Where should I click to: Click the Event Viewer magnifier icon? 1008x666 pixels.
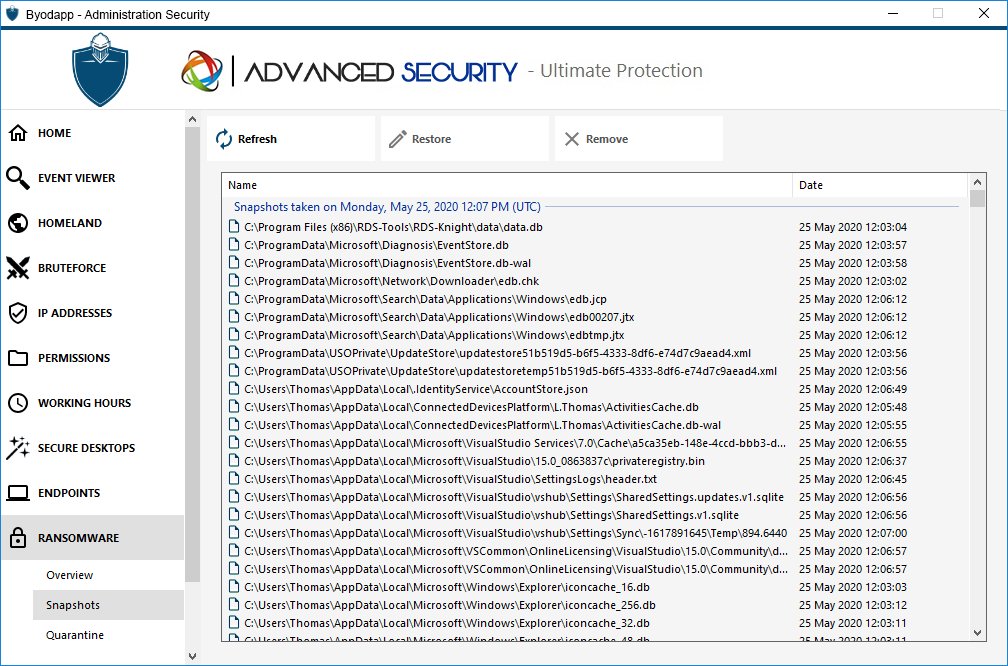tap(18, 178)
